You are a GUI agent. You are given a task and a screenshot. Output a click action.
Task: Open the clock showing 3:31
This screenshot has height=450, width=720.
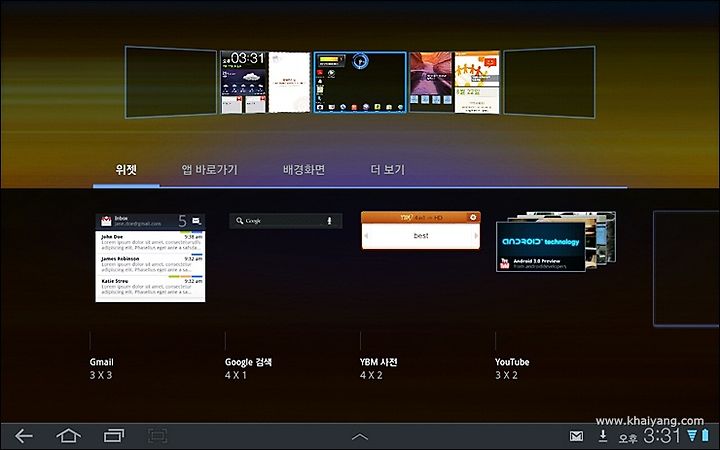point(662,435)
